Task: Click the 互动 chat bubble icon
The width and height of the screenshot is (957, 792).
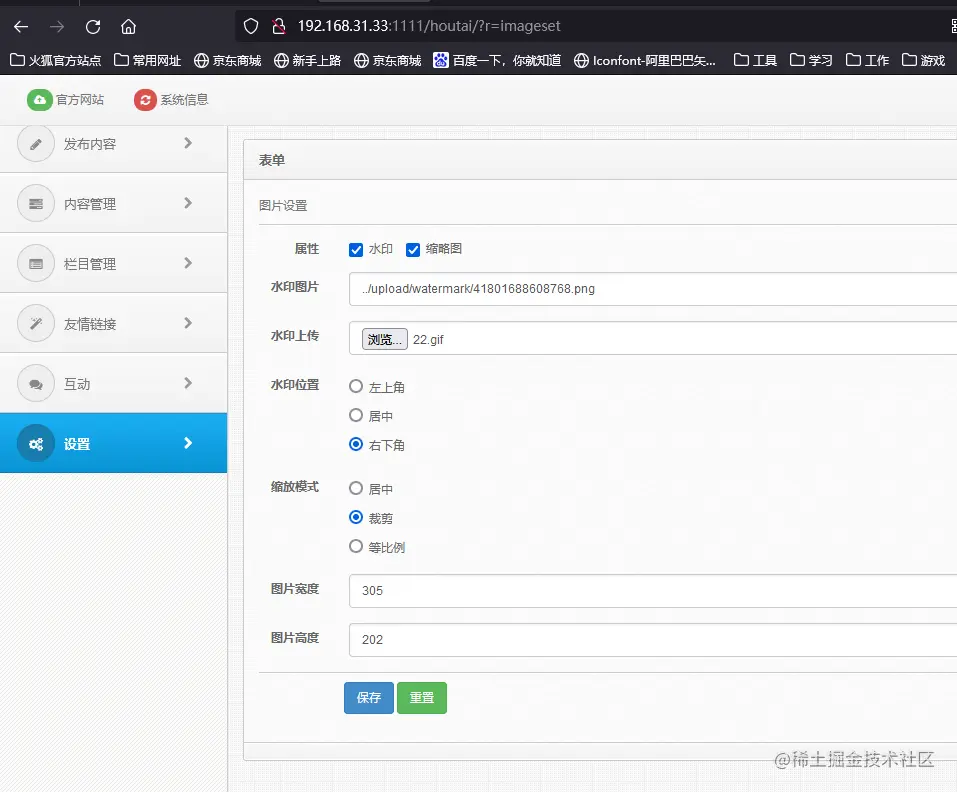Action: 36,383
